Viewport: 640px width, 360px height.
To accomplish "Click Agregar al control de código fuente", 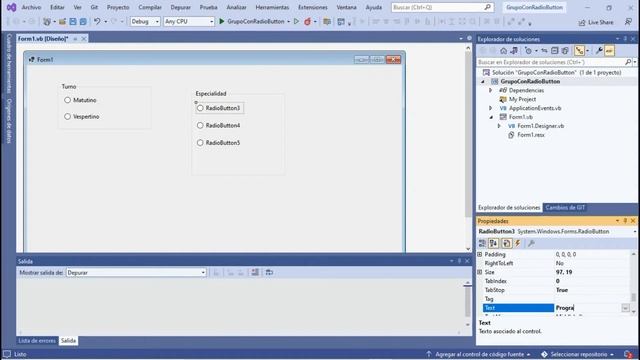I will (x=479, y=354).
